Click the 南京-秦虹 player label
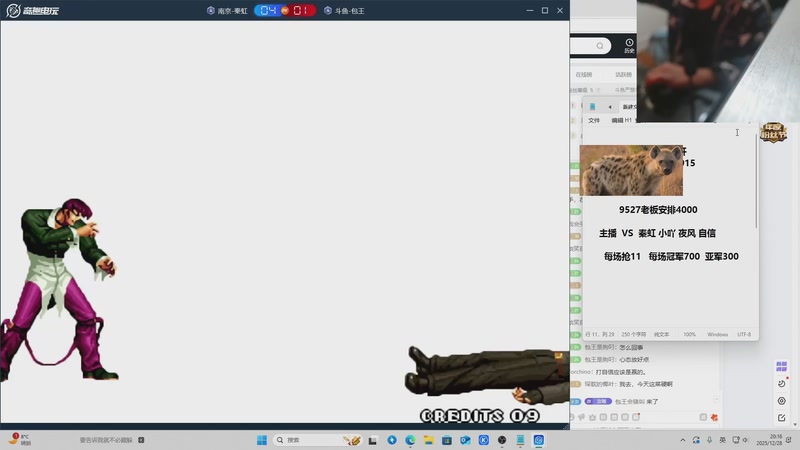 point(228,11)
